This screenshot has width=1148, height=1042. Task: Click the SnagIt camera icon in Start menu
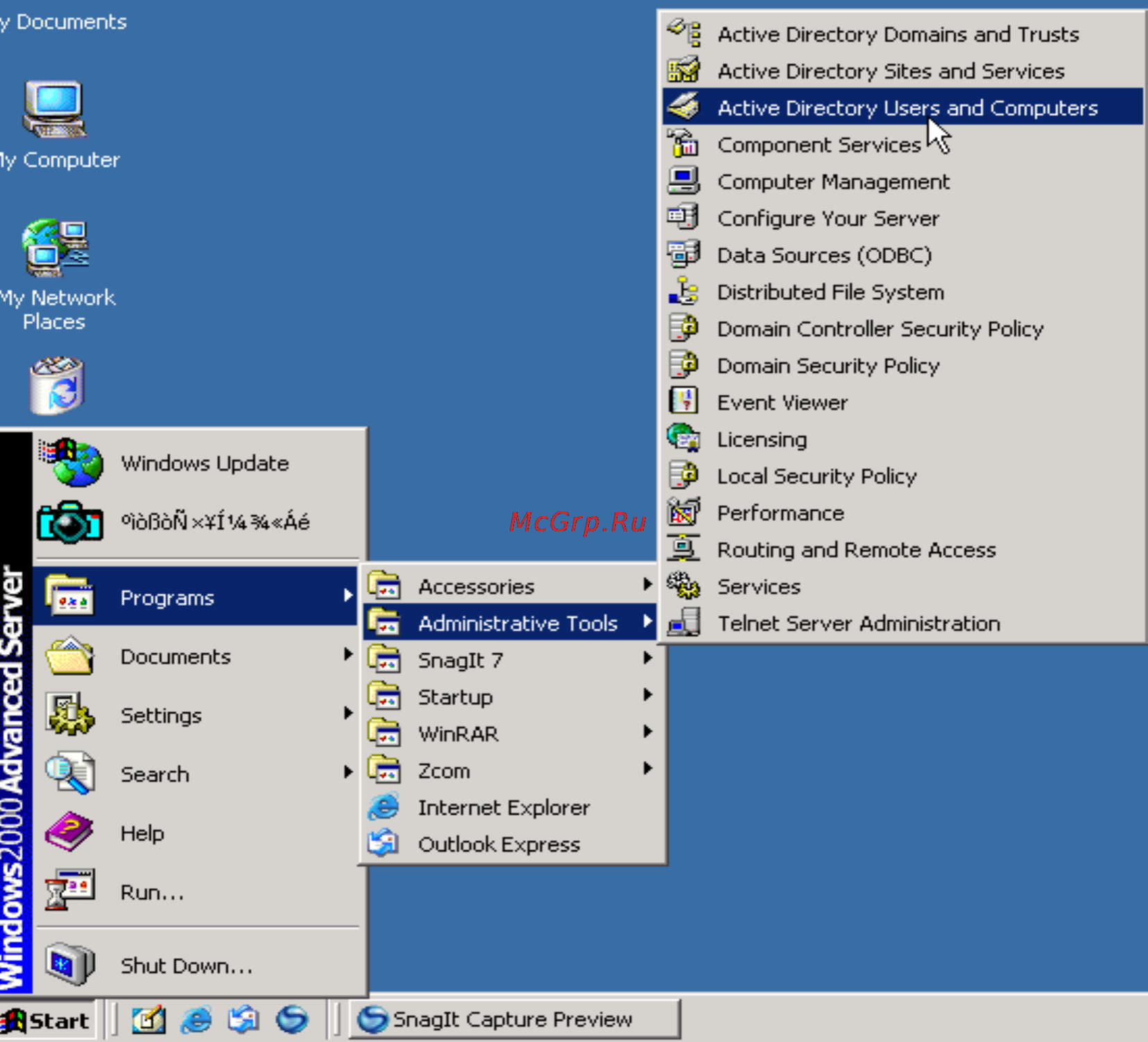(x=69, y=522)
